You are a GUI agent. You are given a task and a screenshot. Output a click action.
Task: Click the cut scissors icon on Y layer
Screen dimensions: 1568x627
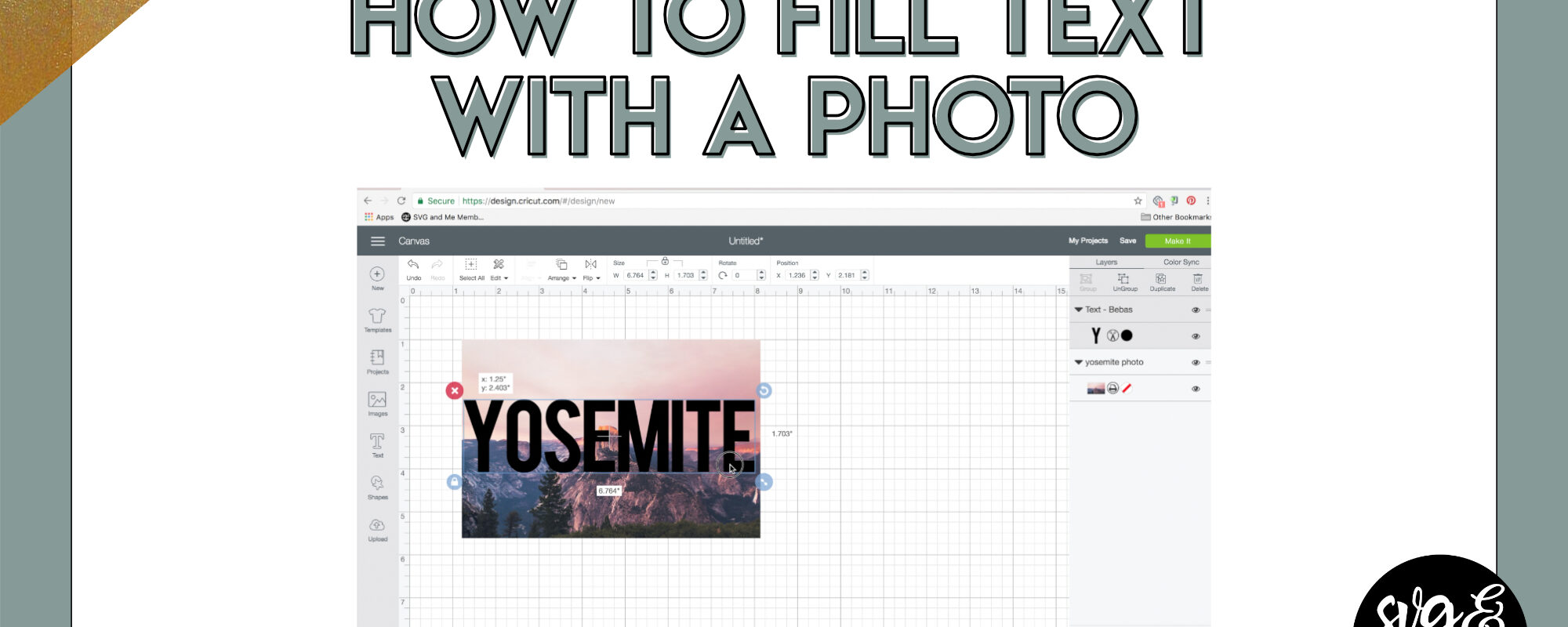[1112, 335]
